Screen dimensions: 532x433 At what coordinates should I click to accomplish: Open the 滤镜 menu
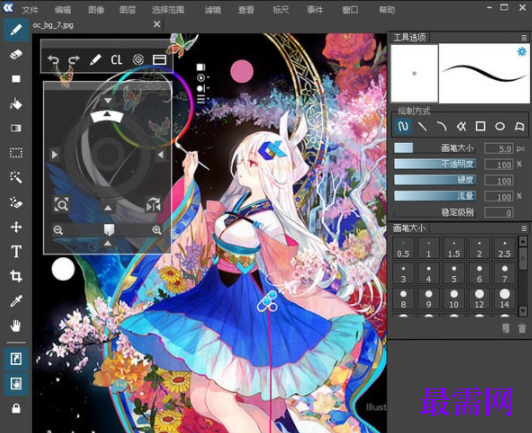point(213,10)
